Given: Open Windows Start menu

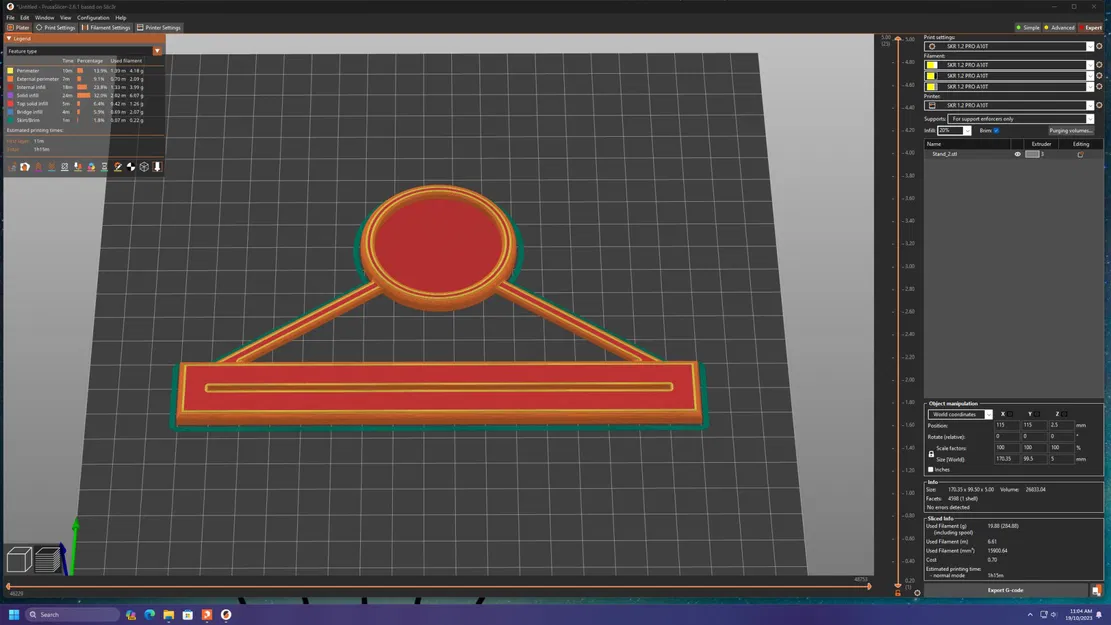Looking at the screenshot, I should [13, 614].
